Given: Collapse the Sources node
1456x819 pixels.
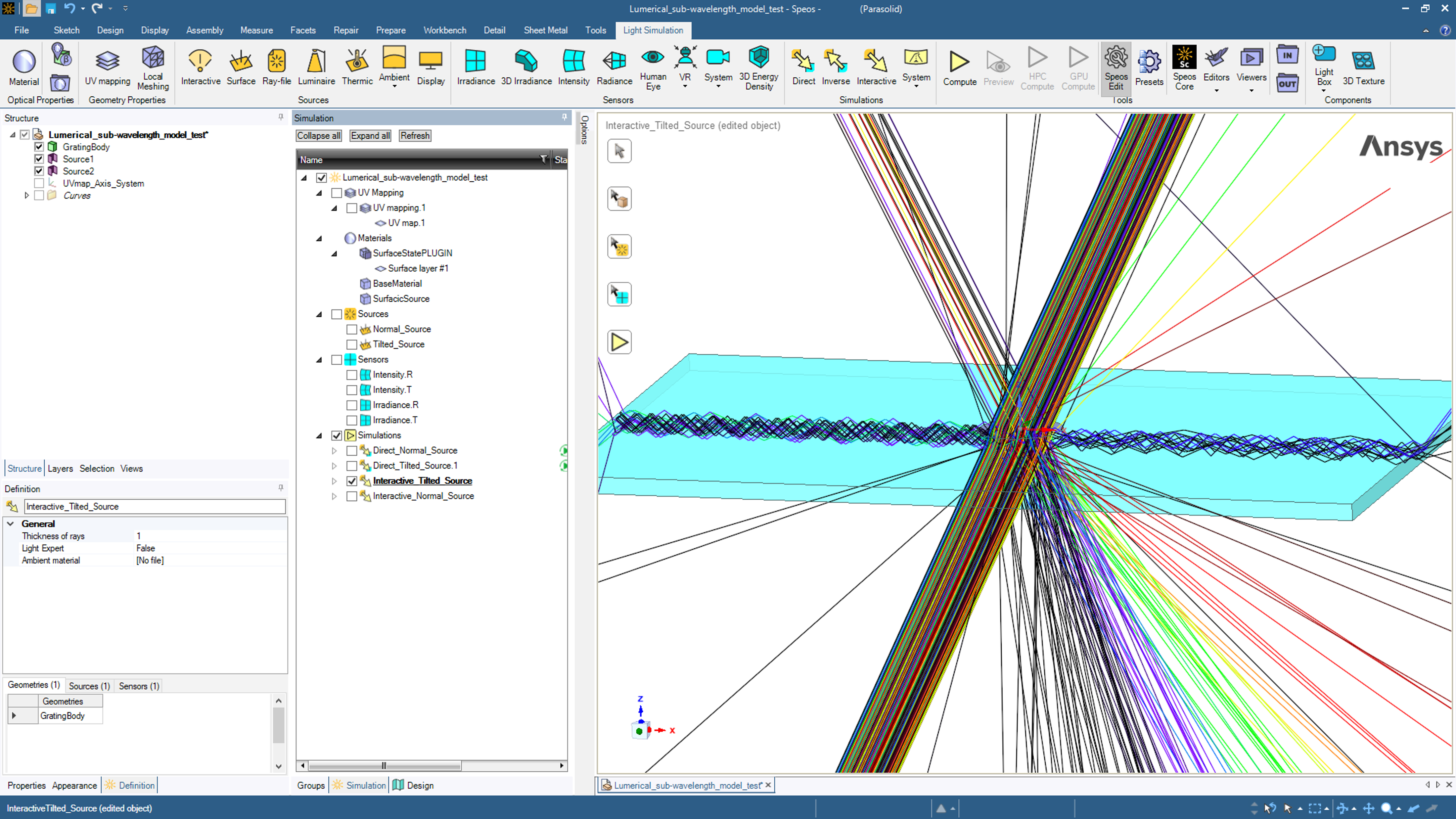Looking at the screenshot, I should tap(319, 314).
